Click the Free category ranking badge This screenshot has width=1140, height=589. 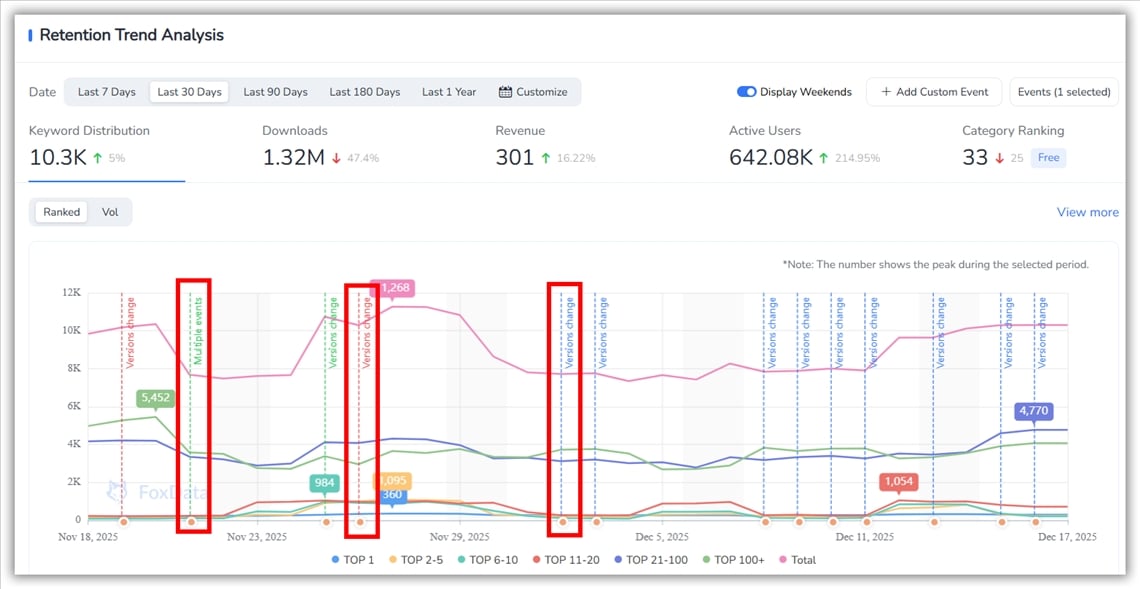coord(1049,158)
